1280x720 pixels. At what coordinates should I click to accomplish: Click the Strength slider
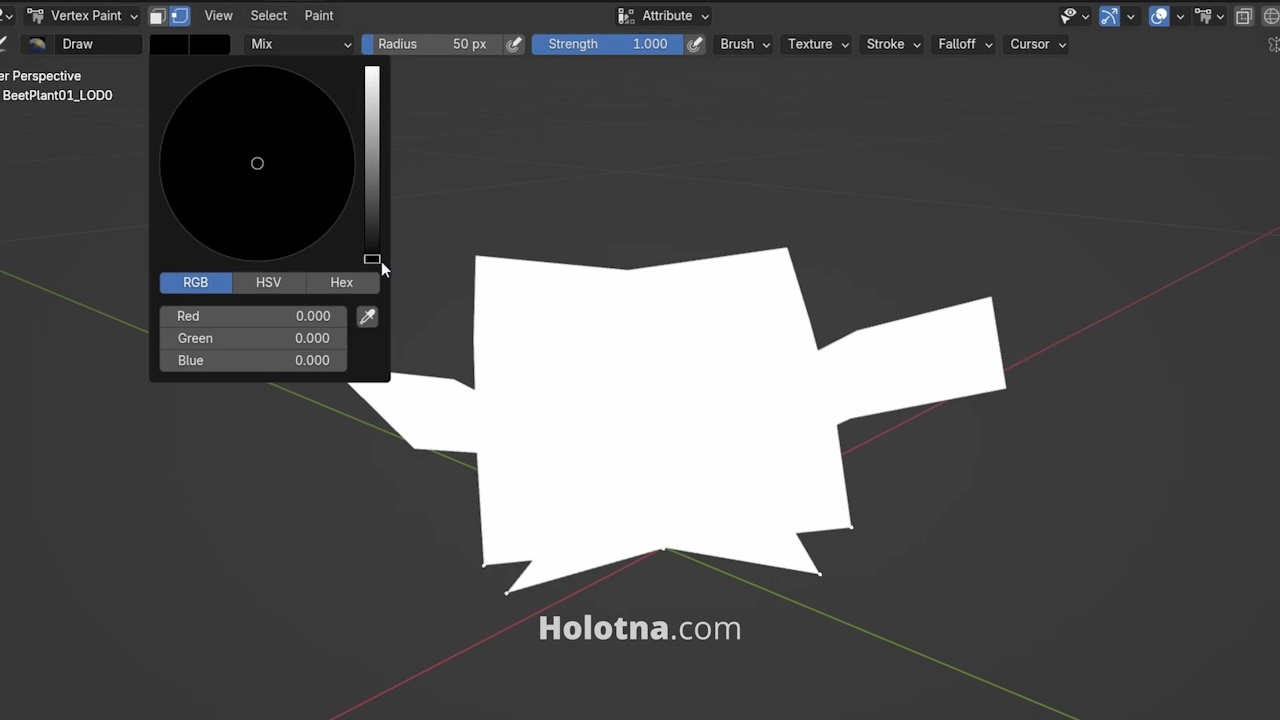point(607,44)
